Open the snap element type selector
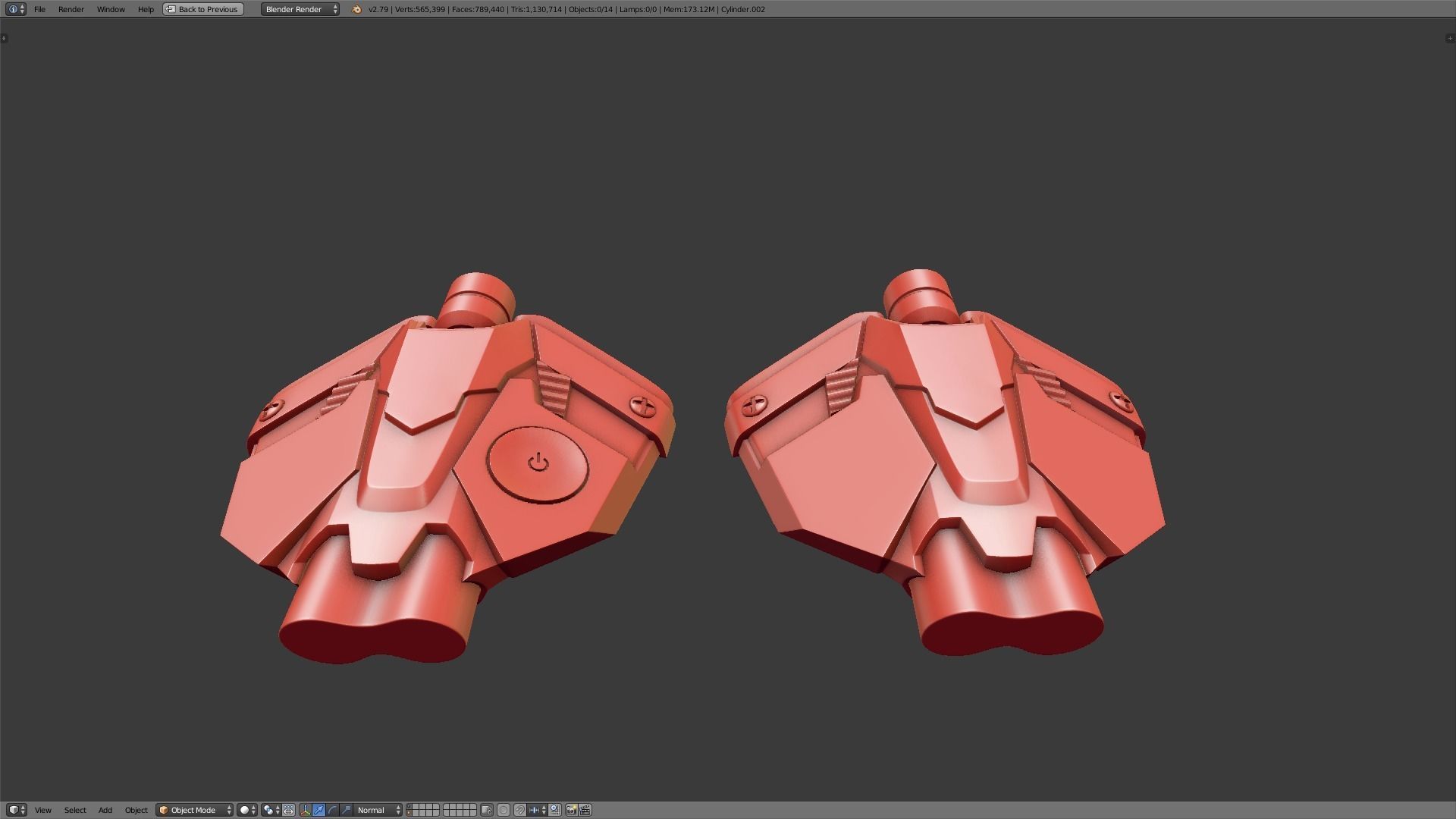The height and width of the screenshot is (819, 1456). (537, 810)
